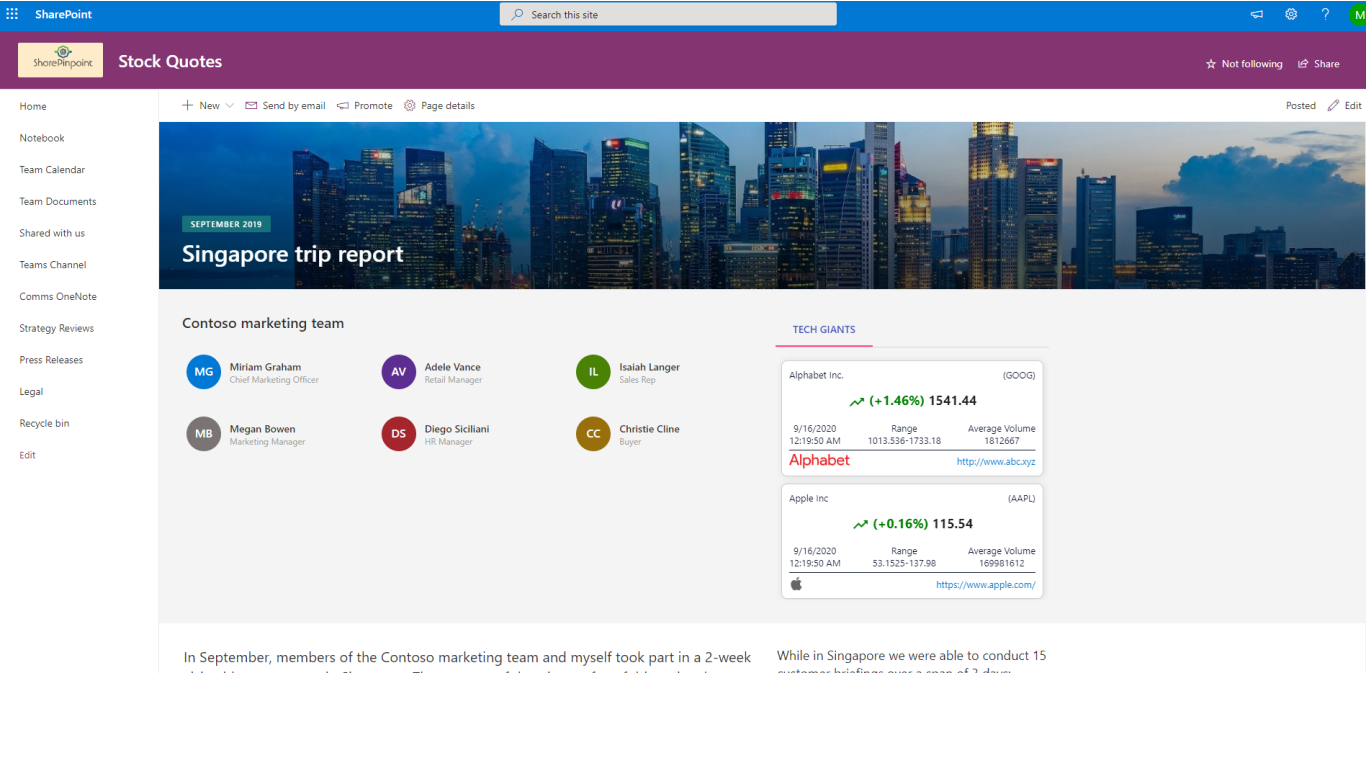The width and height of the screenshot is (1366, 768).
Task: Open Press Releases in left navigation
Action: click(x=51, y=360)
